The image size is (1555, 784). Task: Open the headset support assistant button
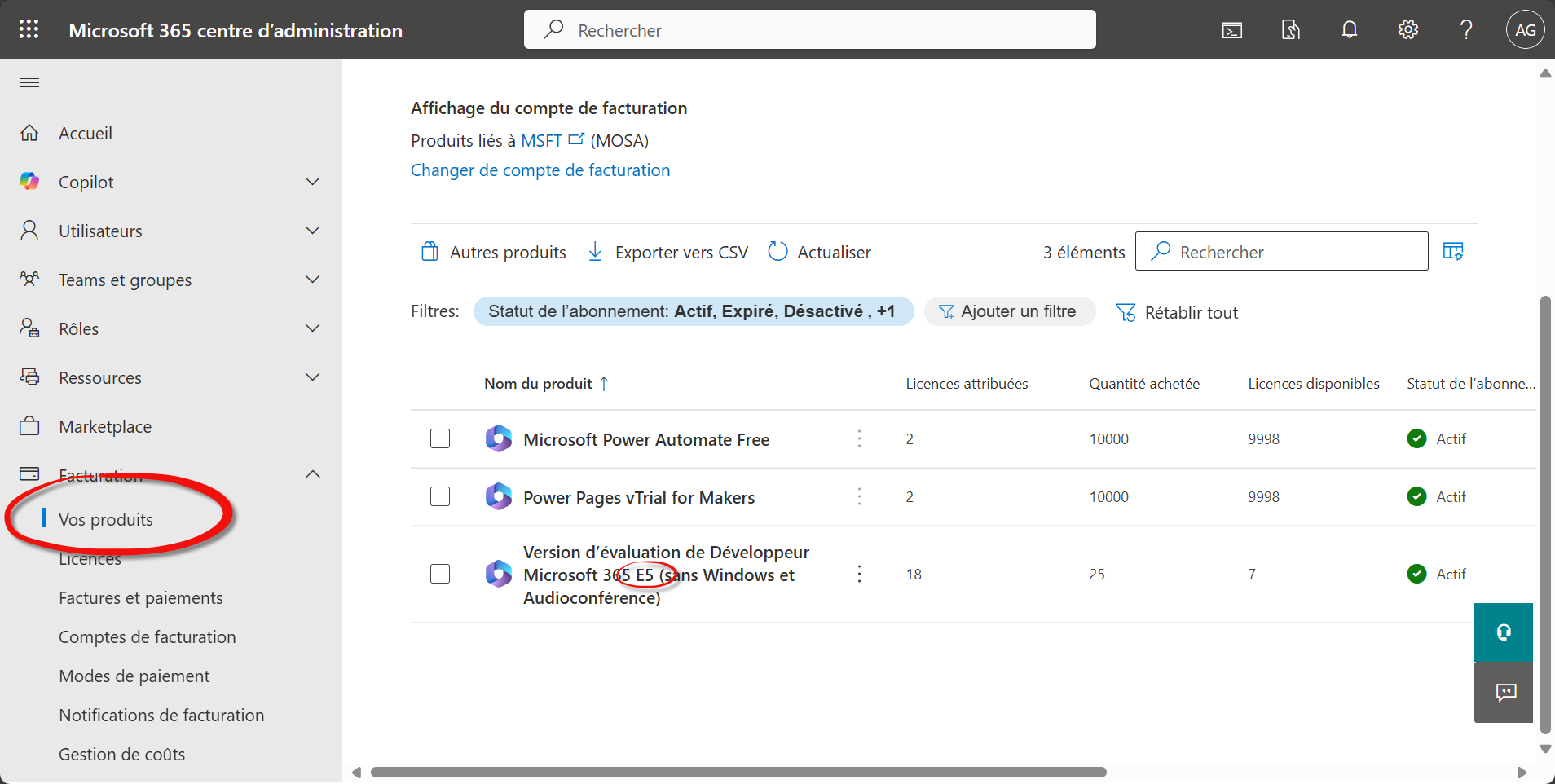click(1503, 632)
